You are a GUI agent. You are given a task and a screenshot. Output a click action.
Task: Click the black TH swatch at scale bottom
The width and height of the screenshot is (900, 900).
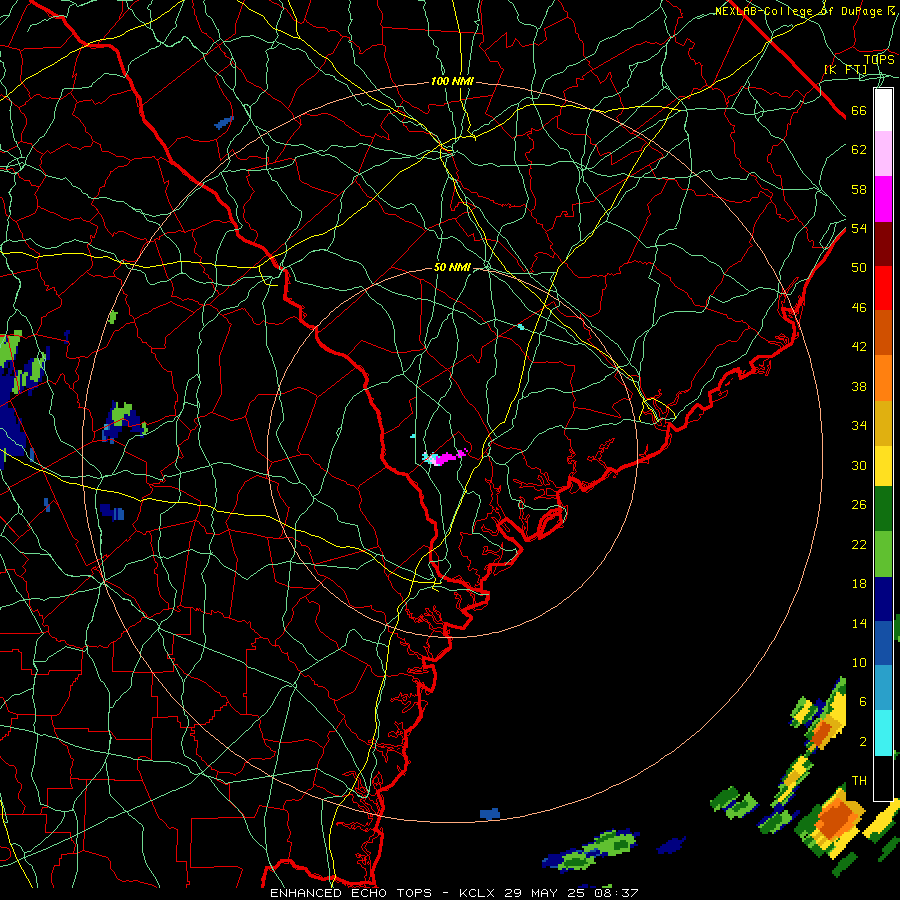click(883, 778)
